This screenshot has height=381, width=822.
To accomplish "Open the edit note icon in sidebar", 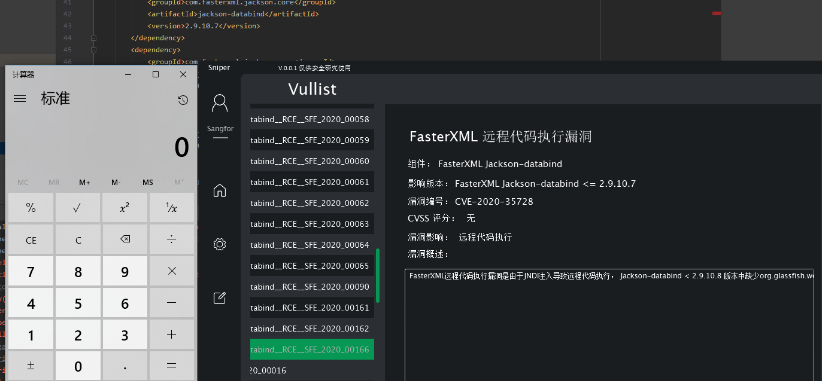I will [x=220, y=298].
